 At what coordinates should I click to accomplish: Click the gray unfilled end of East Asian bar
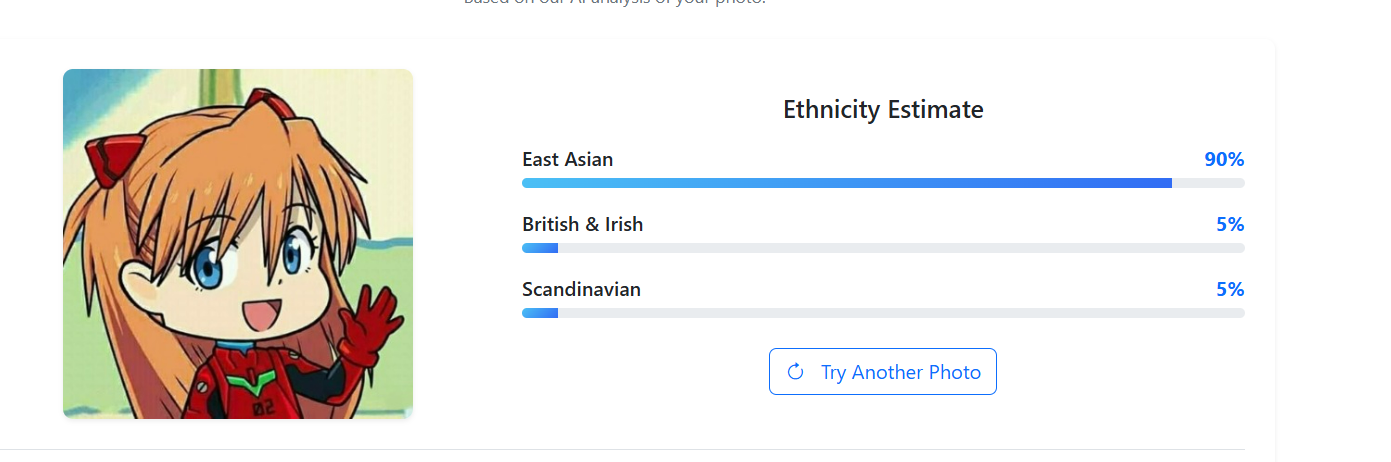(x=1208, y=183)
